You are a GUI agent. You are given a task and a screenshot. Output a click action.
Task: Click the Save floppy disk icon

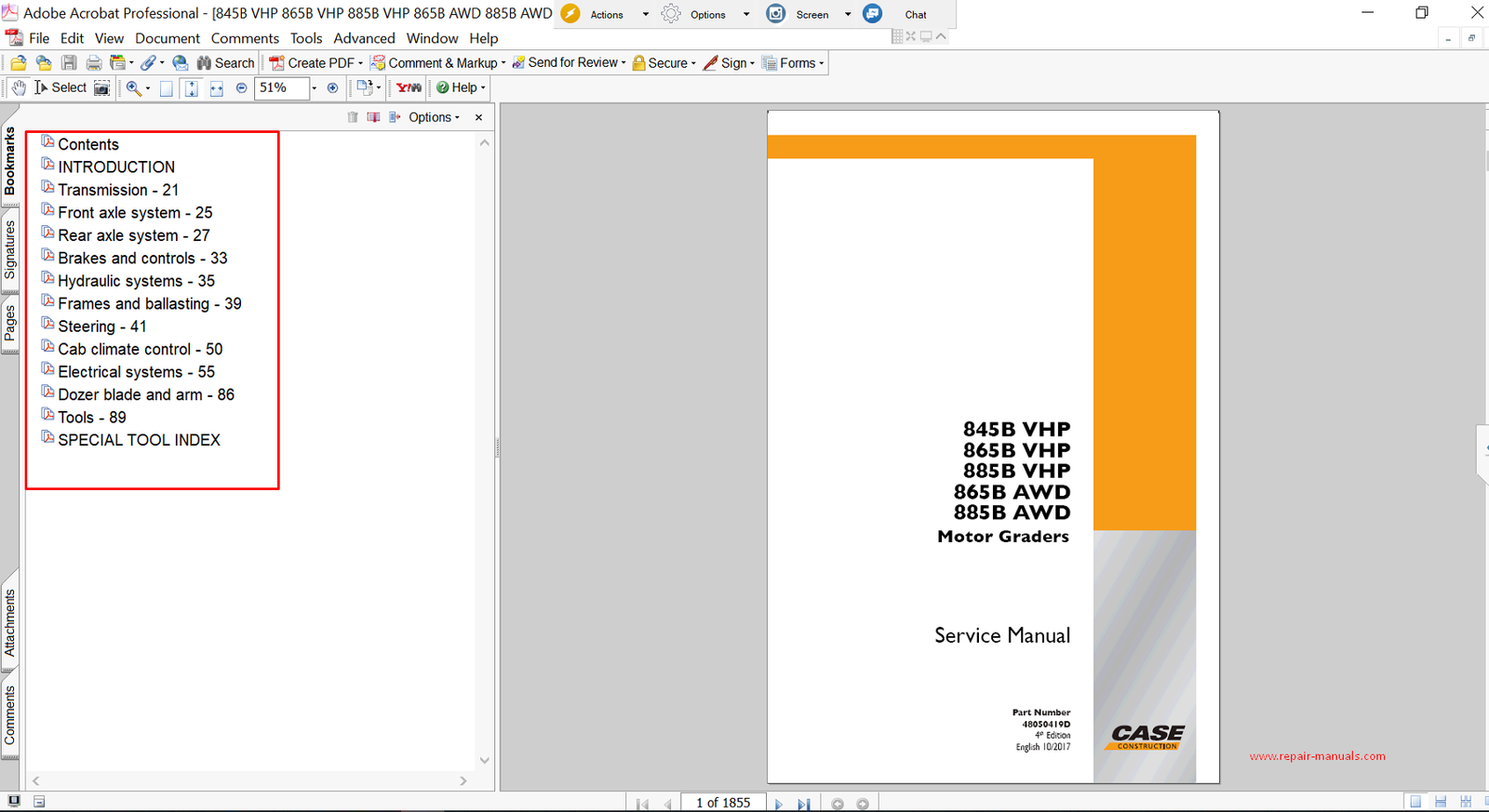69,63
